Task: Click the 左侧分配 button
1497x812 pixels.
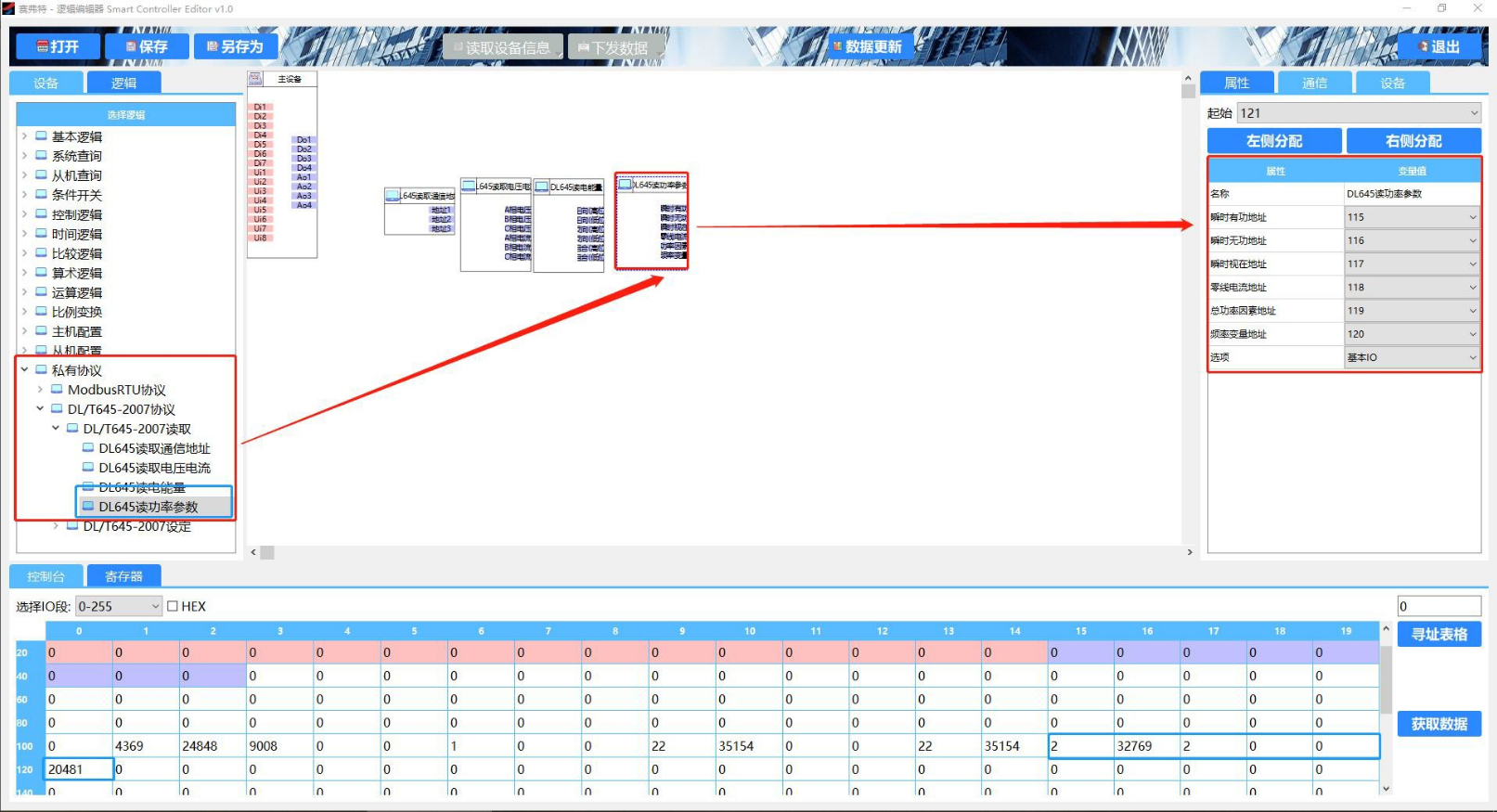Action: (x=1273, y=141)
